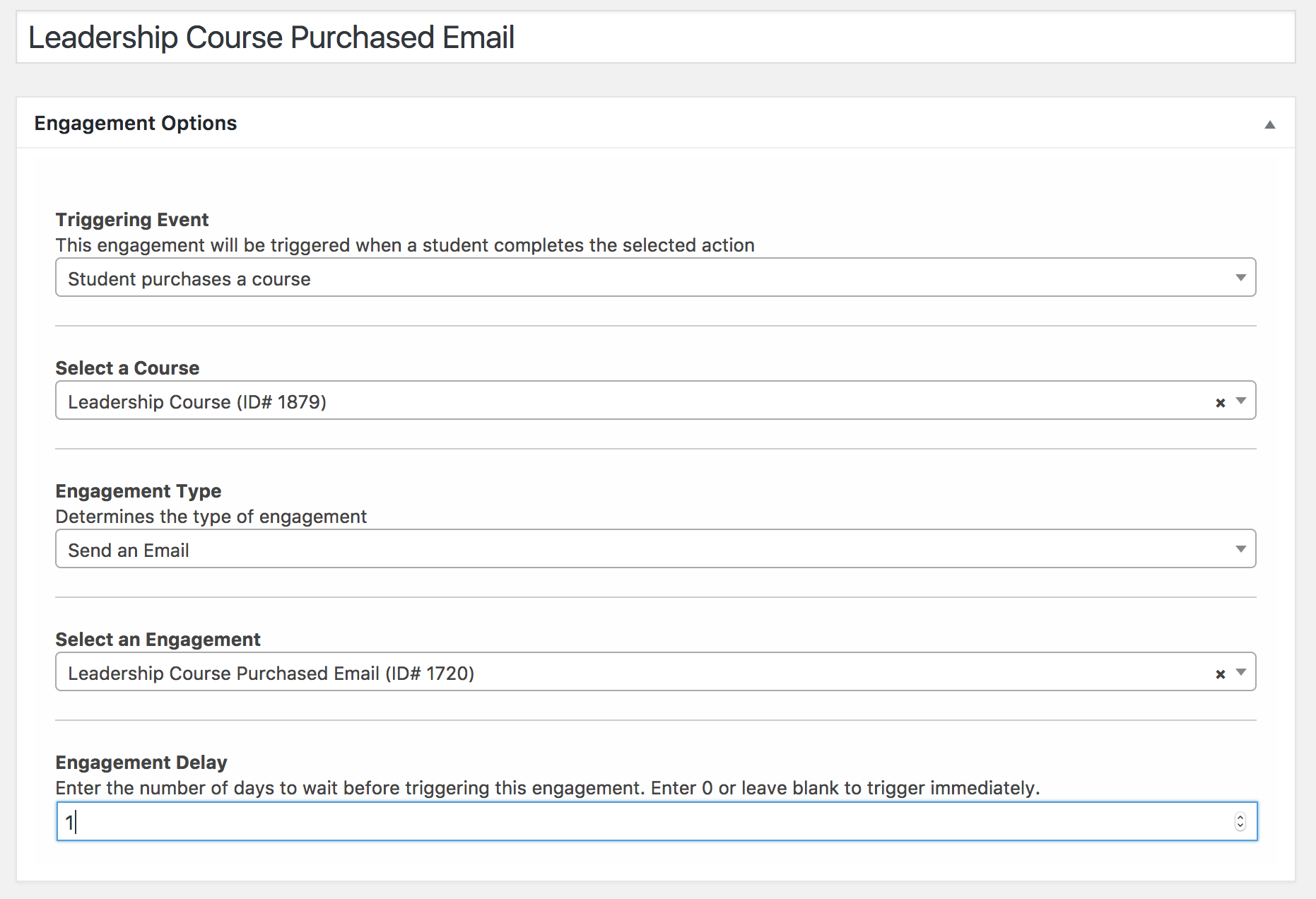The height and width of the screenshot is (899, 1316).
Task: Click the Engagement Type dropdown arrow
Action: [1240, 549]
